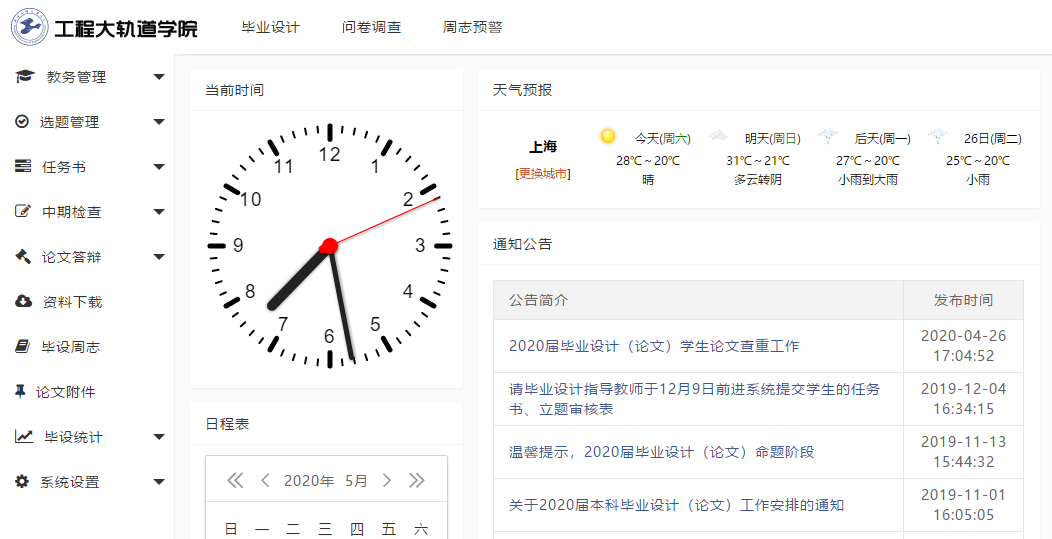The height and width of the screenshot is (539, 1052).
Task: Go to previous year in calendar
Action: pyautogui.click(x=235, y=480)
